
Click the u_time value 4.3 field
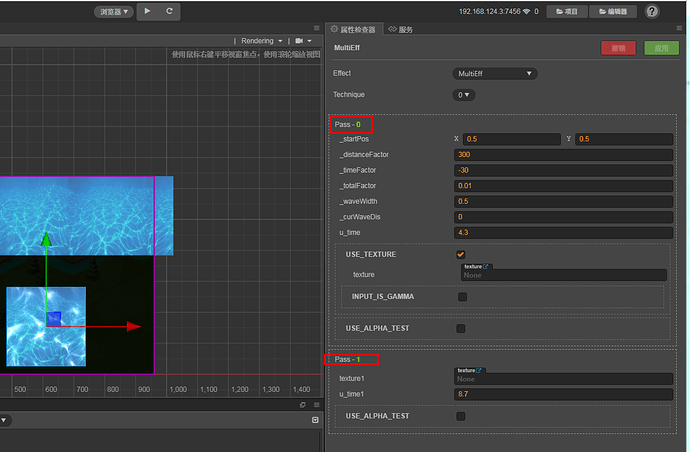coord(563,233)
